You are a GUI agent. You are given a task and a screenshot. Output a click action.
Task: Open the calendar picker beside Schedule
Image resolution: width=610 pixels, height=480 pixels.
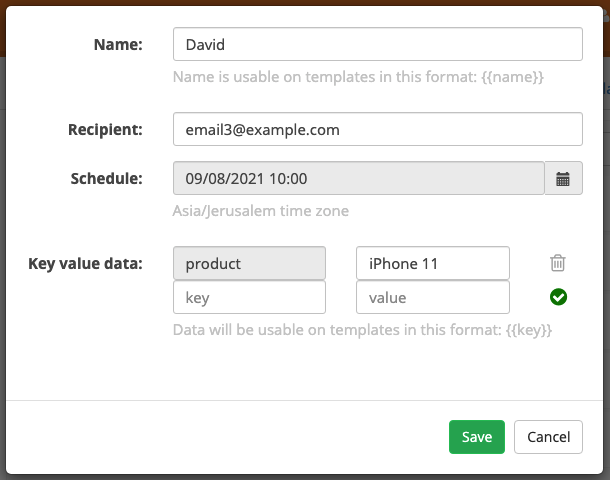point(563,179)
